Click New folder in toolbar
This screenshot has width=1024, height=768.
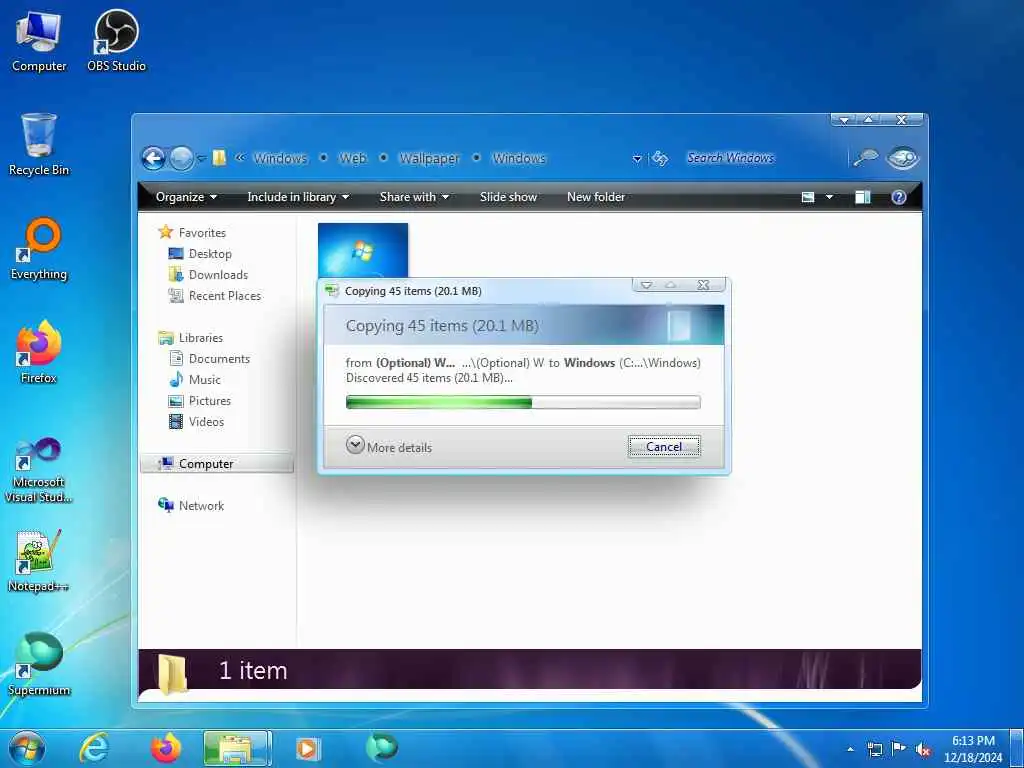(x=596, y=197)
